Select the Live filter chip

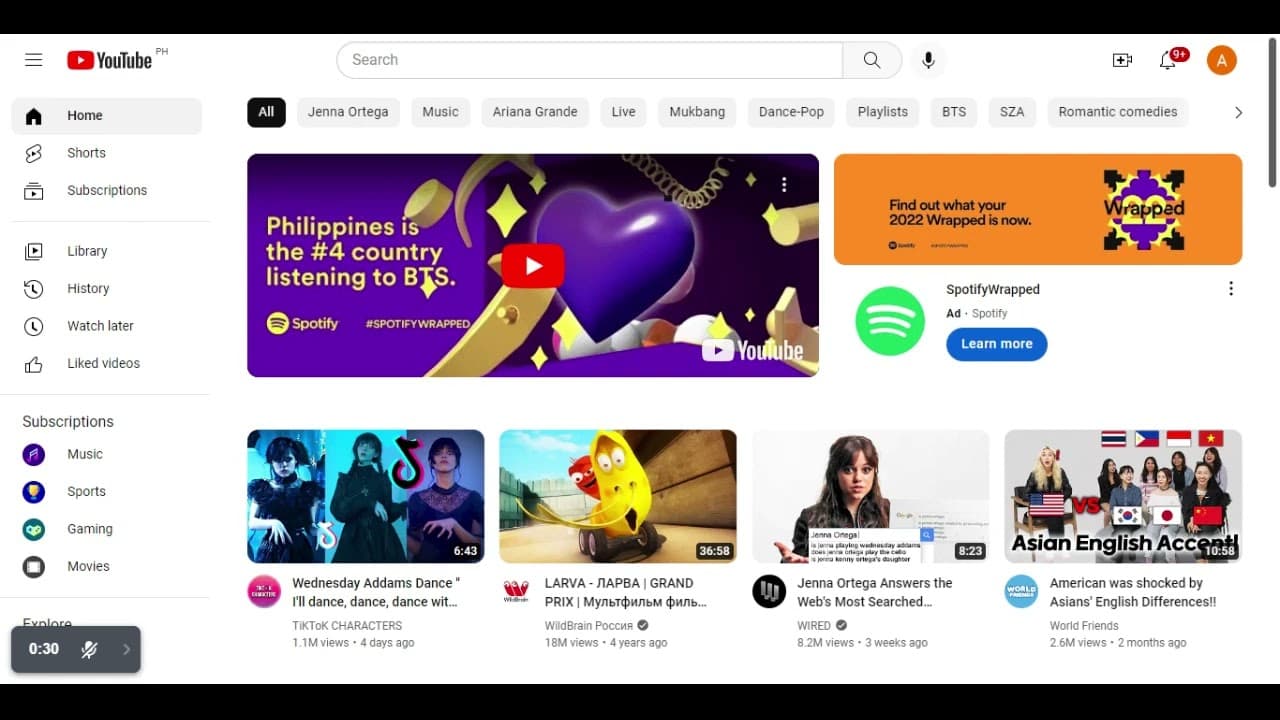(x=623, y=112)
